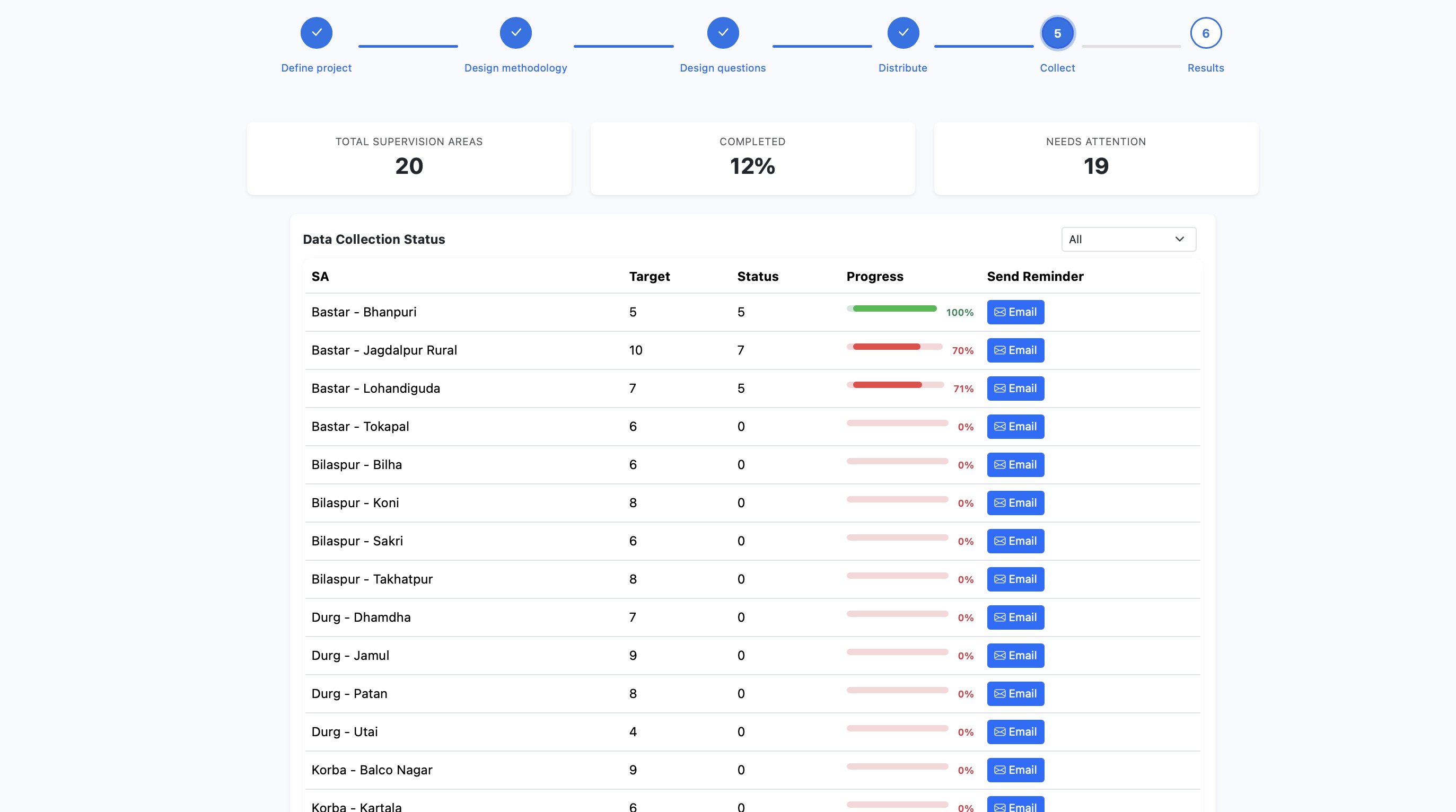Viewport: 1456px width, 812px height.
Task: Click the checkmark icon for Design questions step
Action: [x=723, y=33]
